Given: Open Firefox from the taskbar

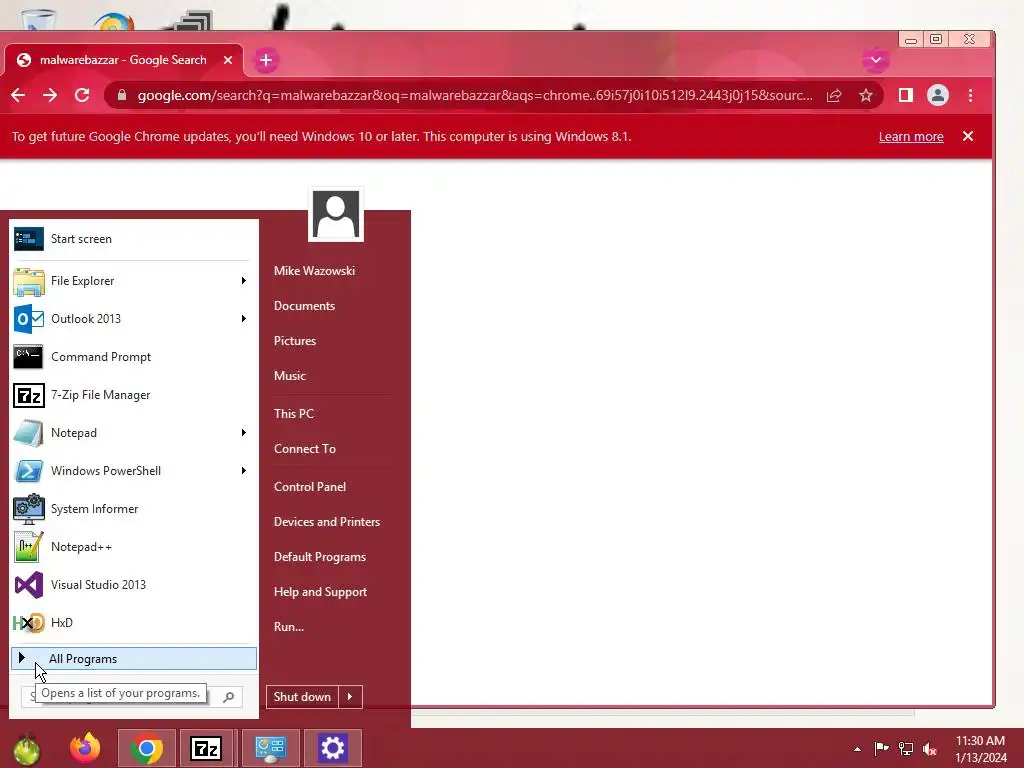Looking at the screenshot, I should [85, 748].
